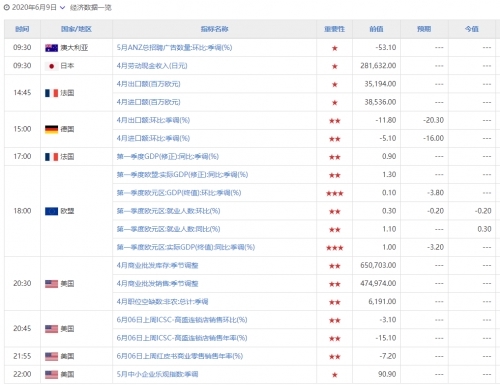Click the 前值 column header
500x385 pixels.
coord(376,29)
